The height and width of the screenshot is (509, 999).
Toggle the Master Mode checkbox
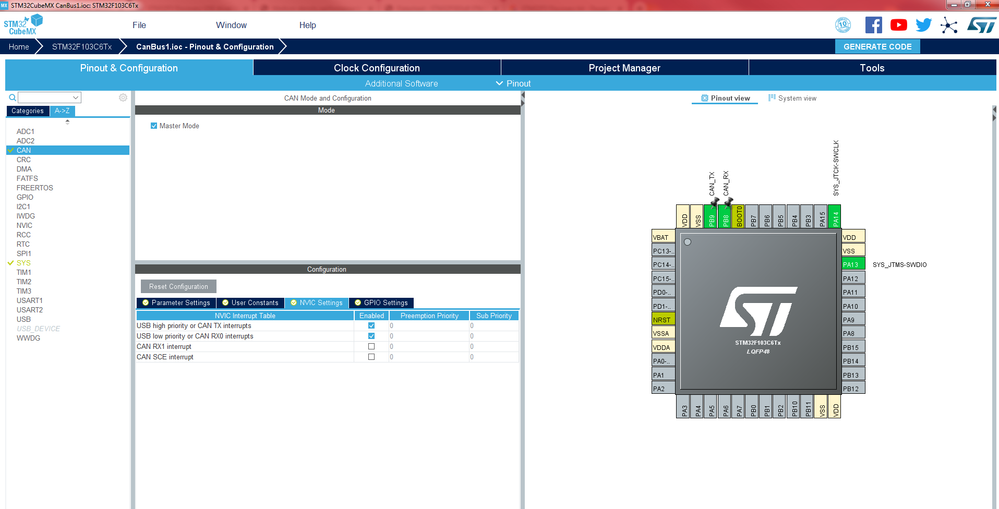click(x=154, y=126)
